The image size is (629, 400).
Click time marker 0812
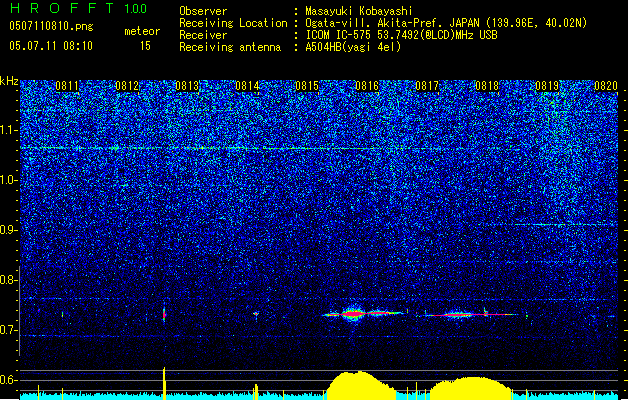coord(127,86)
